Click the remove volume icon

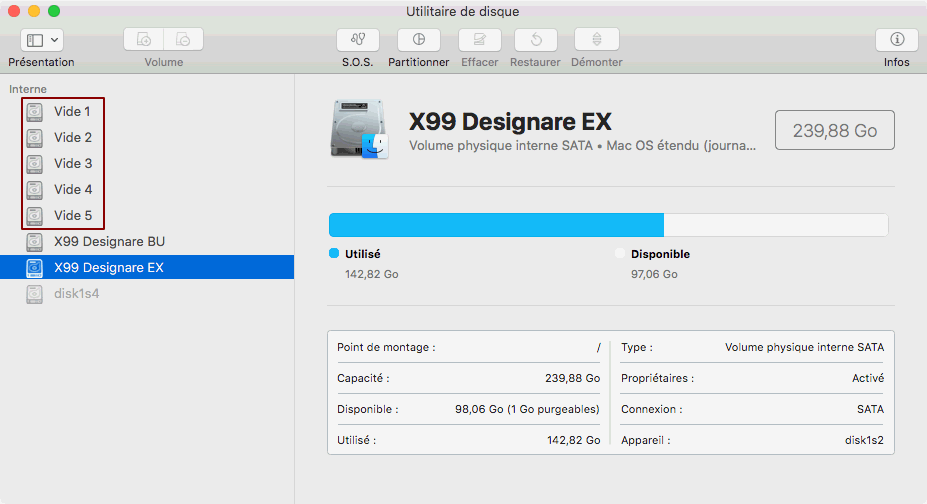(183, 40)
